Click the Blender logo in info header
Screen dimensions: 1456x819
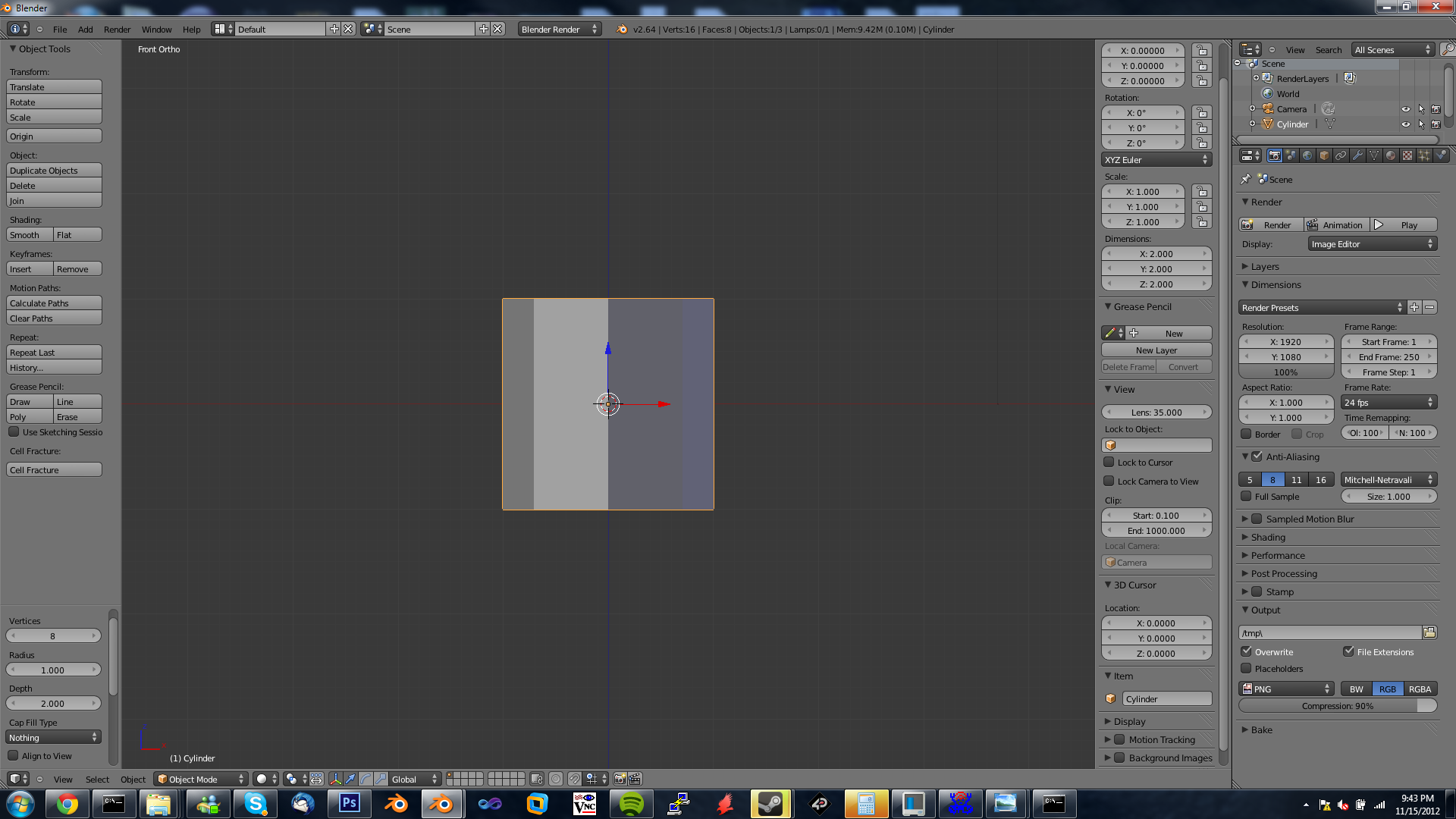pyautogui.click(x=622, y=29)
